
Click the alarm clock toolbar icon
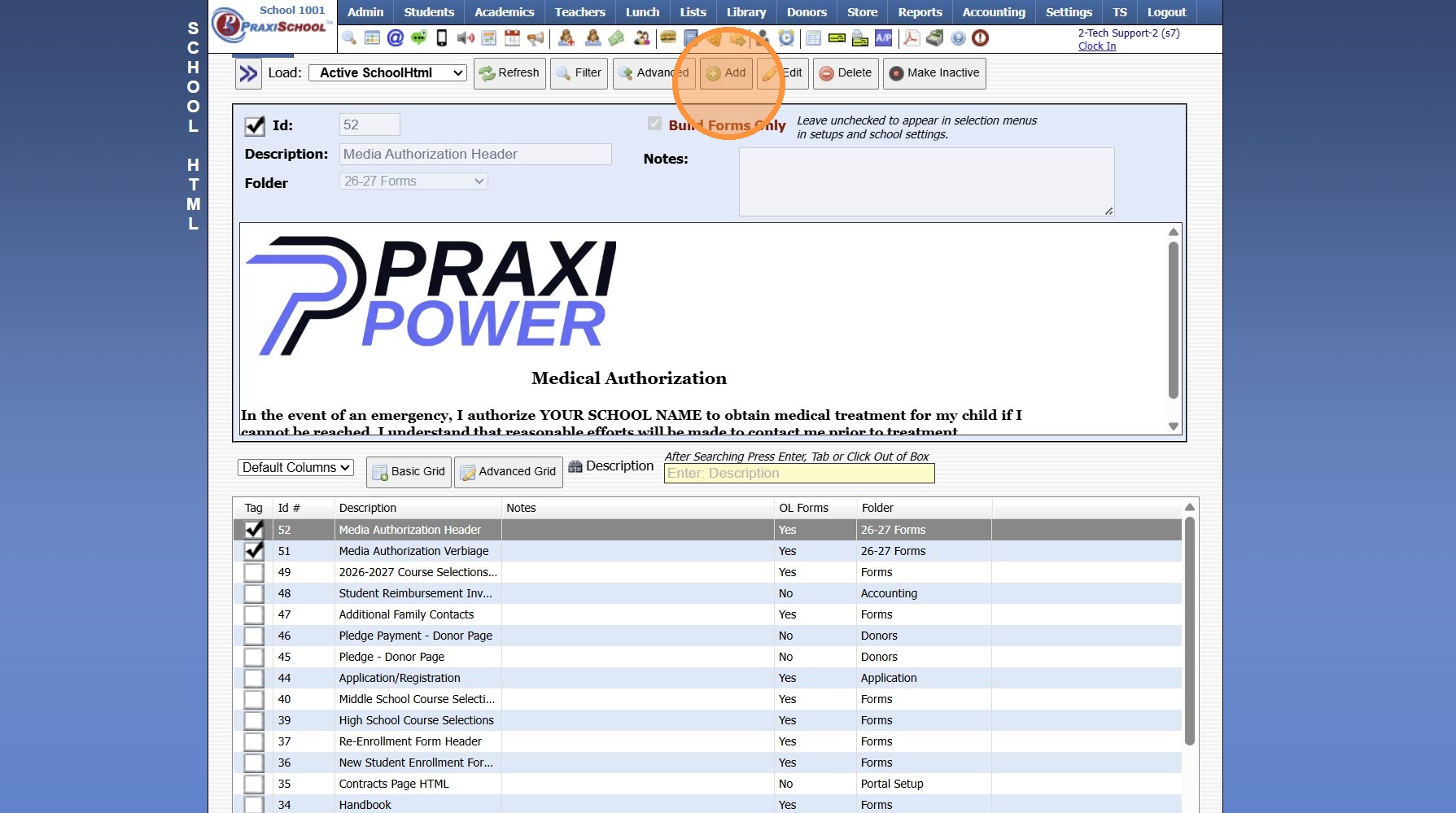pyautogui.click(x=786, y=38)
